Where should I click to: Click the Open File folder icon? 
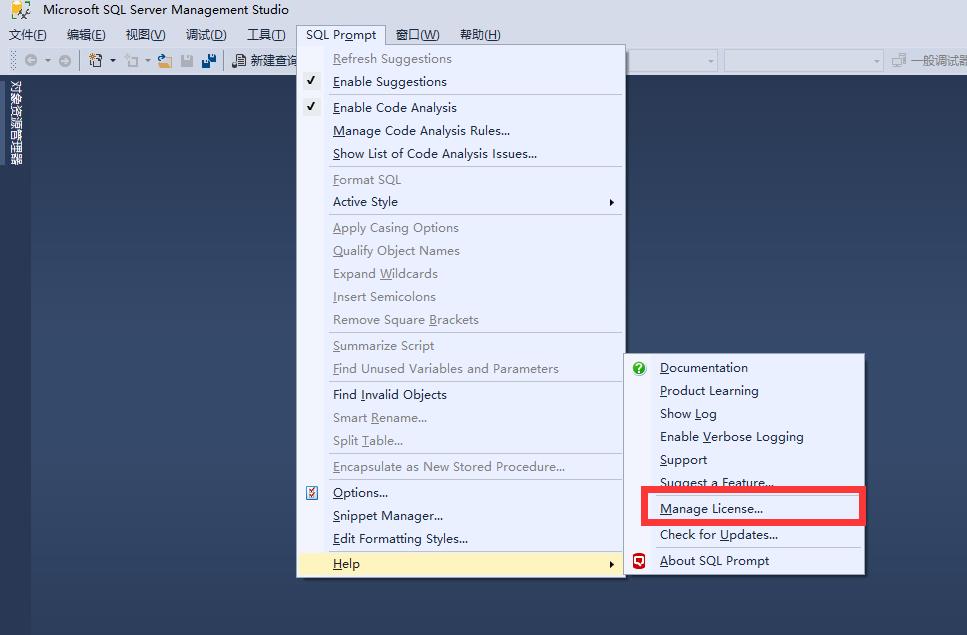[165, 61]
